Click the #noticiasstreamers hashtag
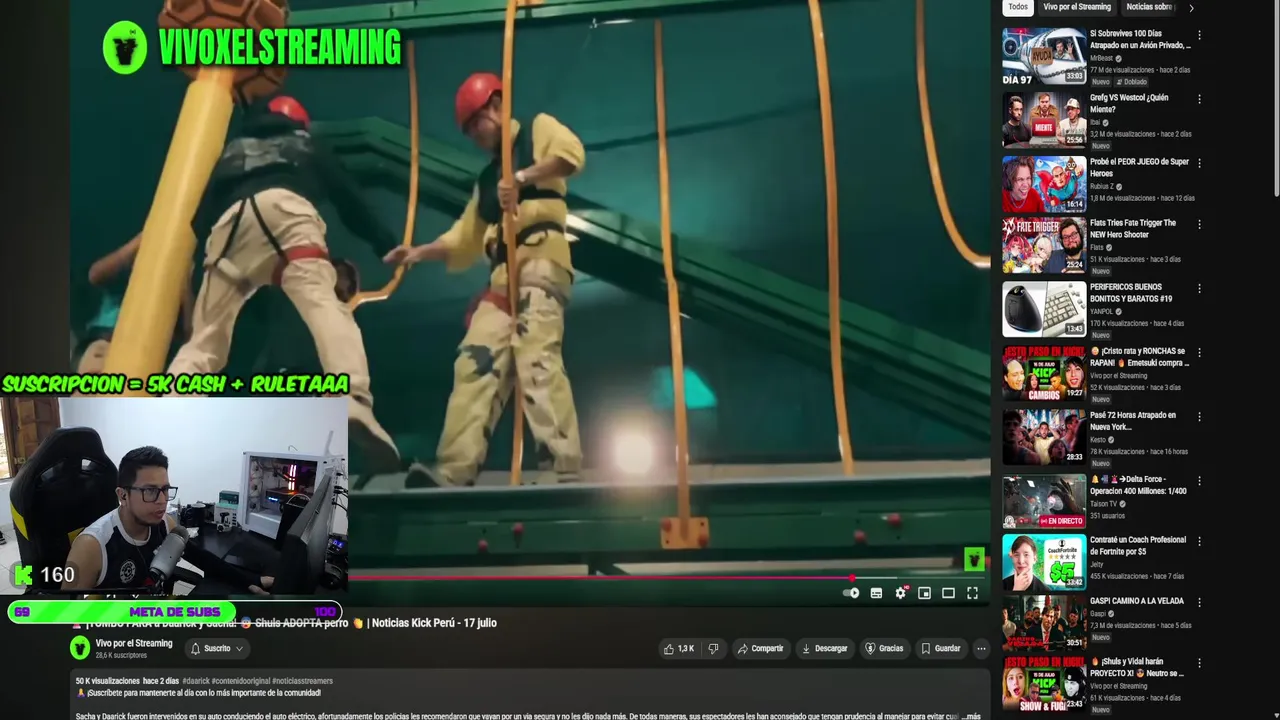This screenshot has height=720, width=1280. click(302, 681)
